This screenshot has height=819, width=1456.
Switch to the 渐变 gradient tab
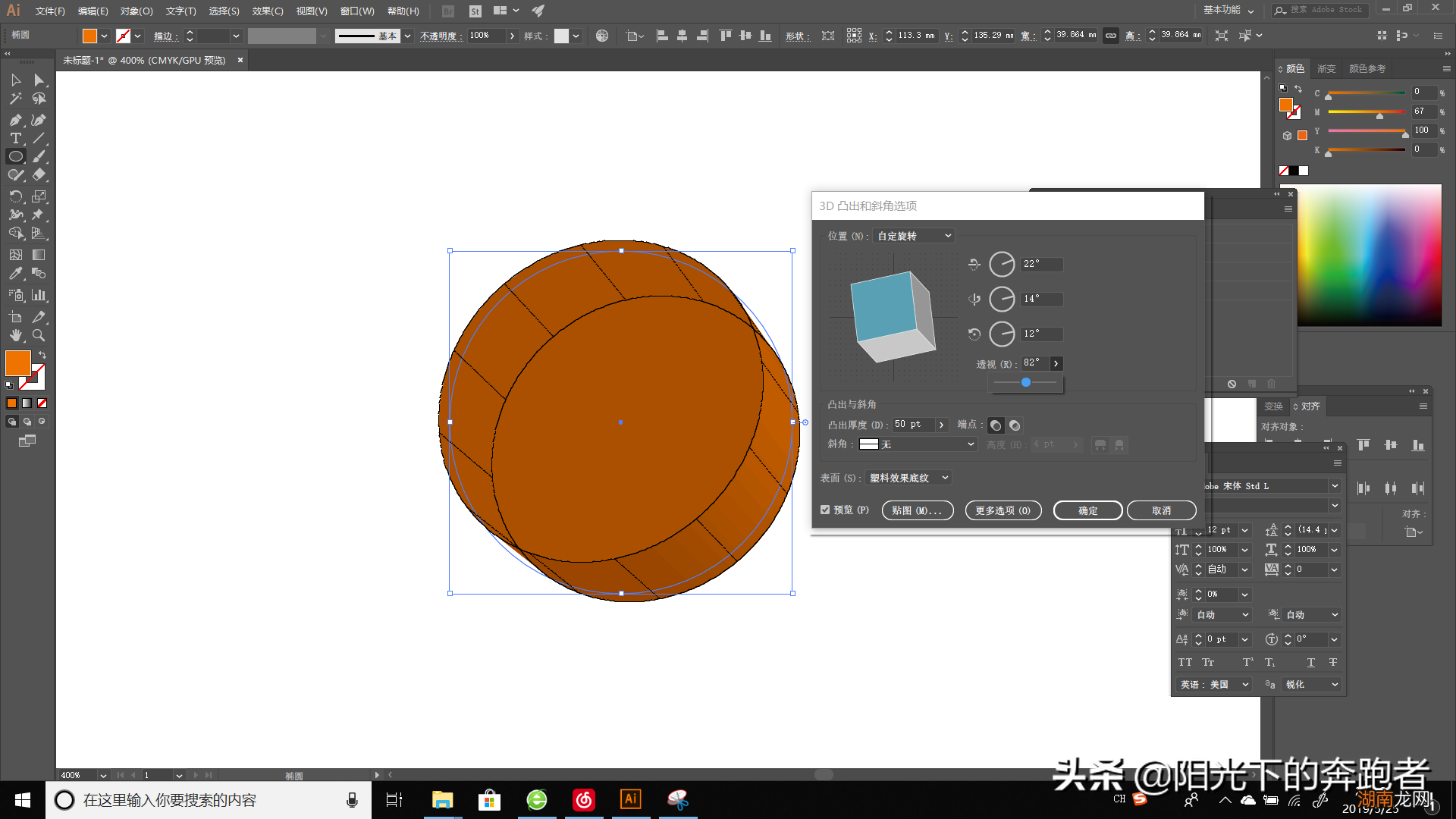pyautogui.click(x=1326, y=68)
